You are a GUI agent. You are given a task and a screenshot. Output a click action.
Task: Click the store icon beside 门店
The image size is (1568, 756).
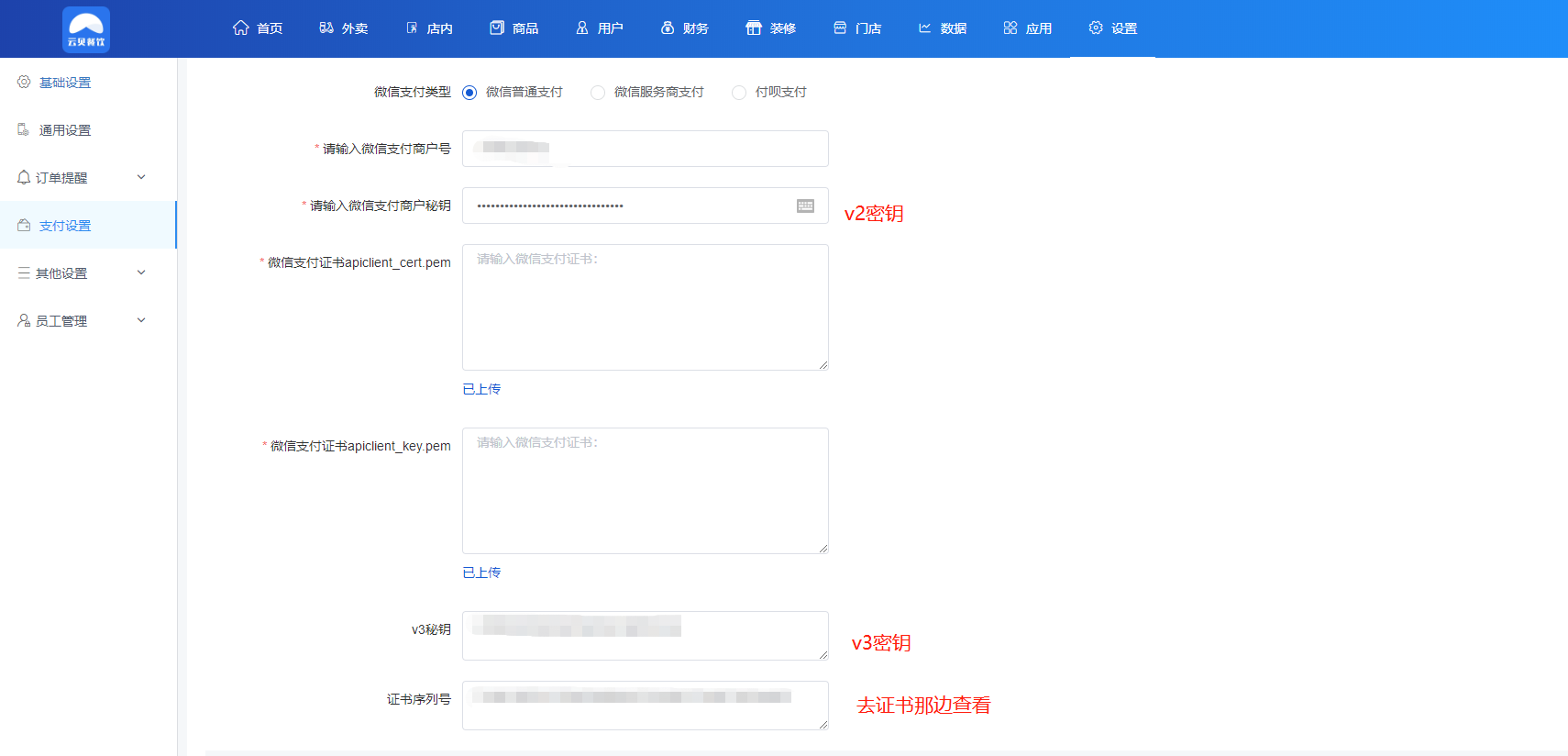[x=840, y=28]
